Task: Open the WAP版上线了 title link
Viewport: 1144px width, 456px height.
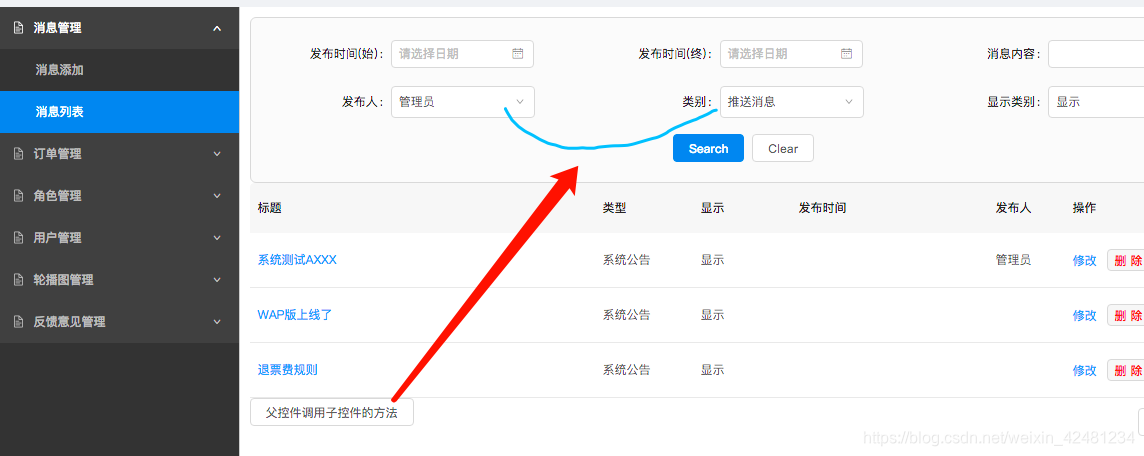Action: [295, 315]
